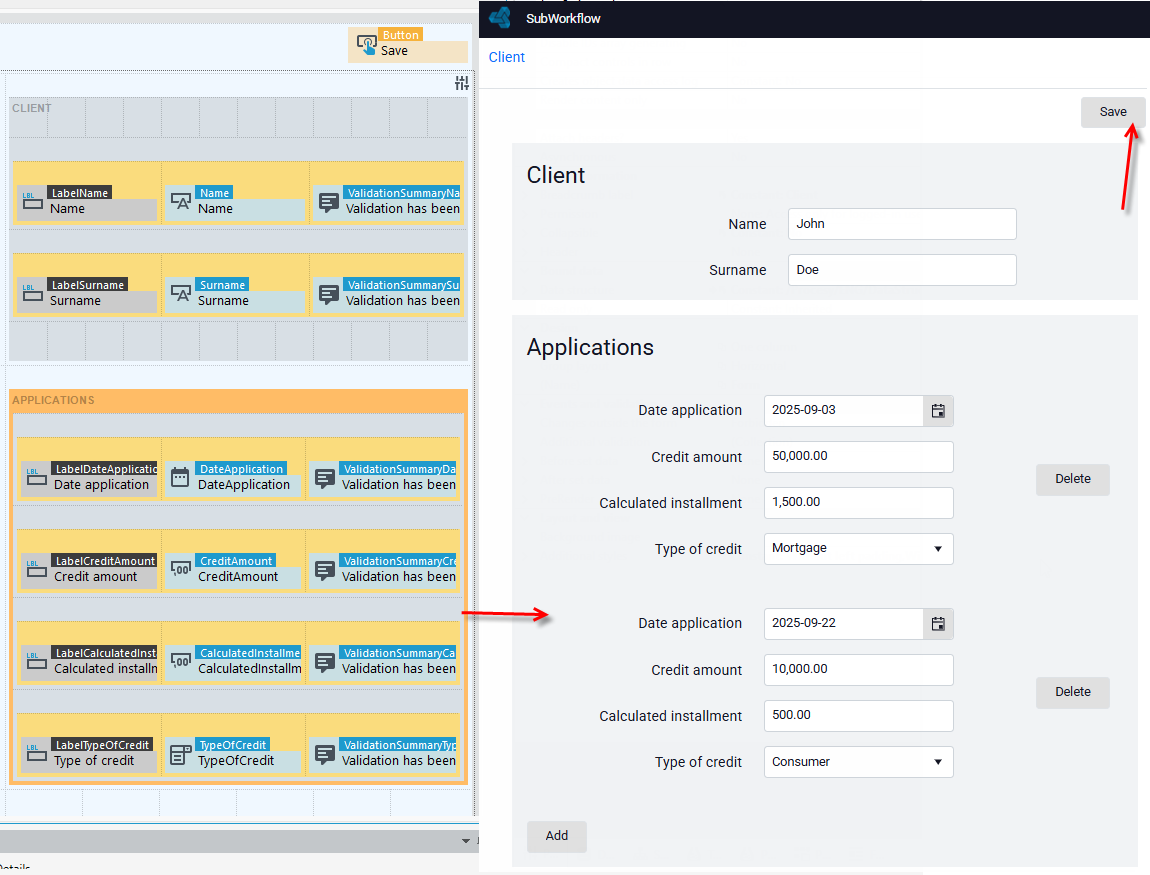1150x875 pixels.
Task: Select the ValidationSummaryTypeOfCredit control in designer
Action: pos(384,753)
